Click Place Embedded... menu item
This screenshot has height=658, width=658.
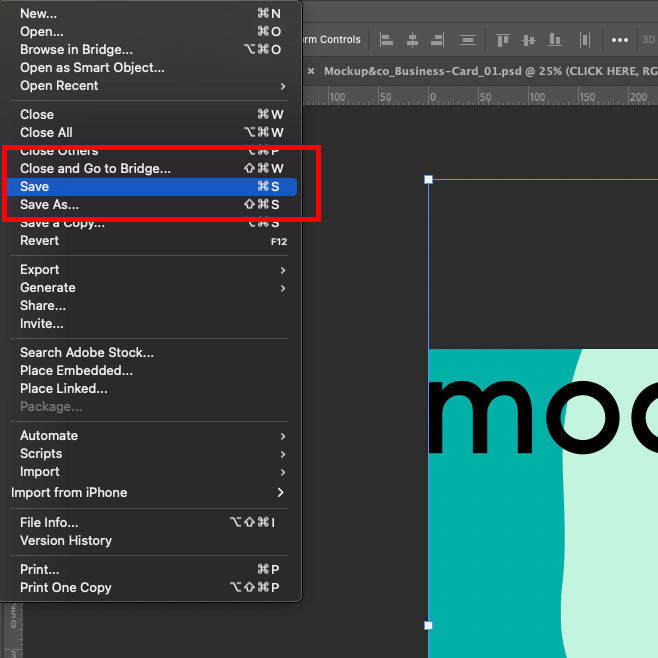click(x=76, y=371)
